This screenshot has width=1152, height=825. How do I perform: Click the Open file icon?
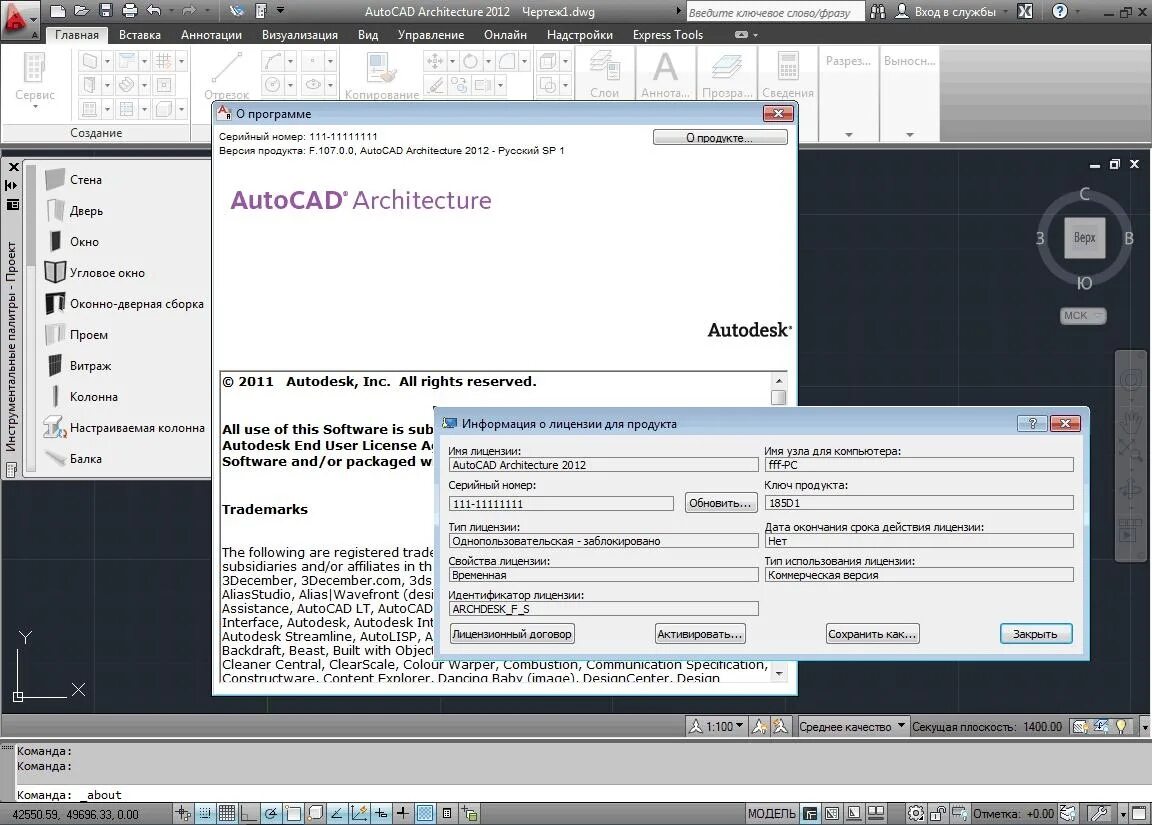82,11
